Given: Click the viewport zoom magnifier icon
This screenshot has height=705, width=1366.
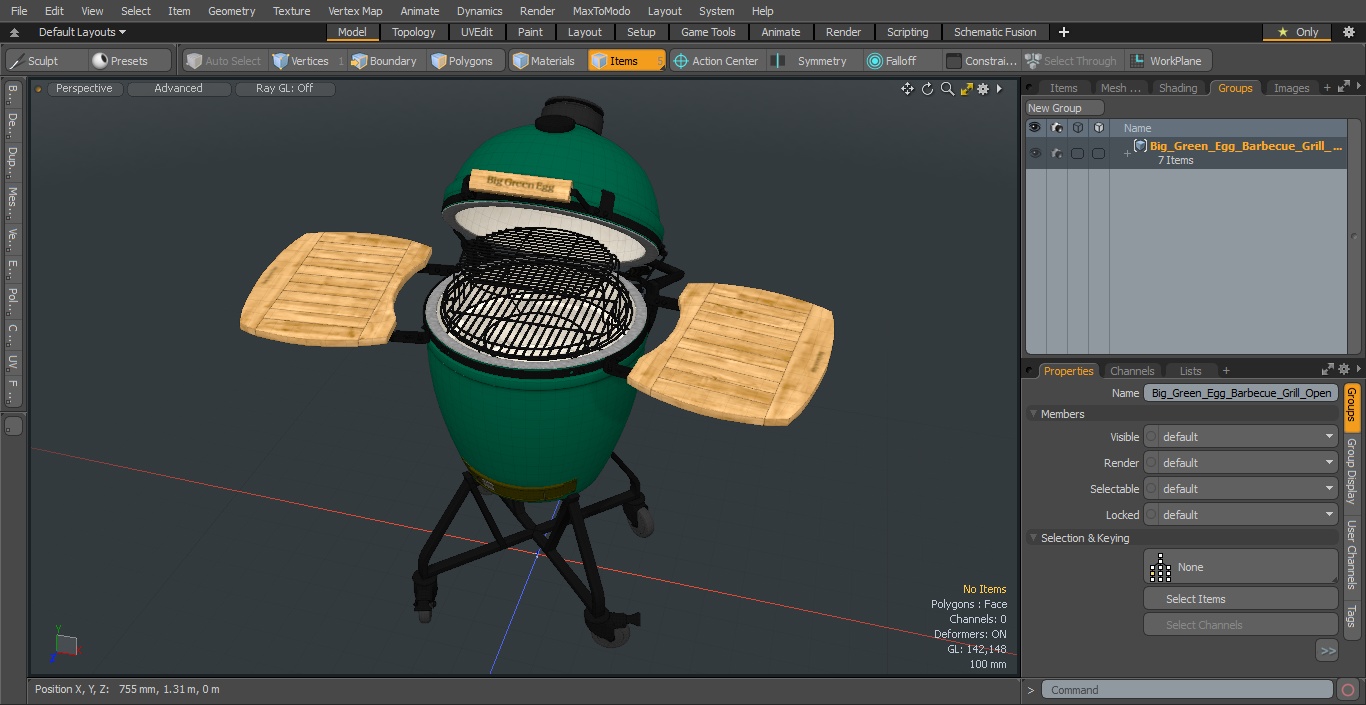Looking at the screenshot, I should pyautogui.click(x=947, y=89).
